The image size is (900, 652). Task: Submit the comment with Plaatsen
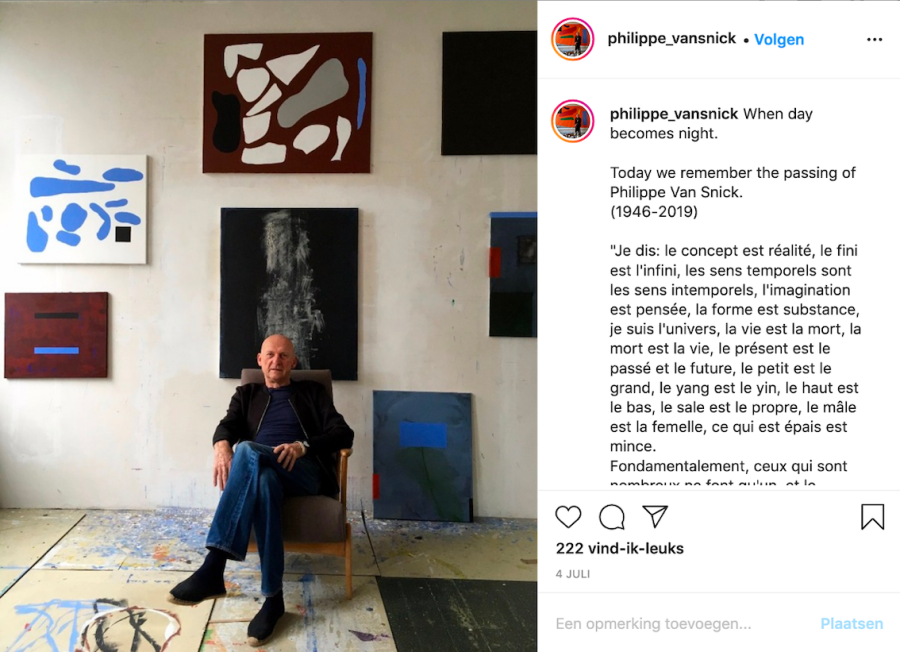[x=851, y=624]
